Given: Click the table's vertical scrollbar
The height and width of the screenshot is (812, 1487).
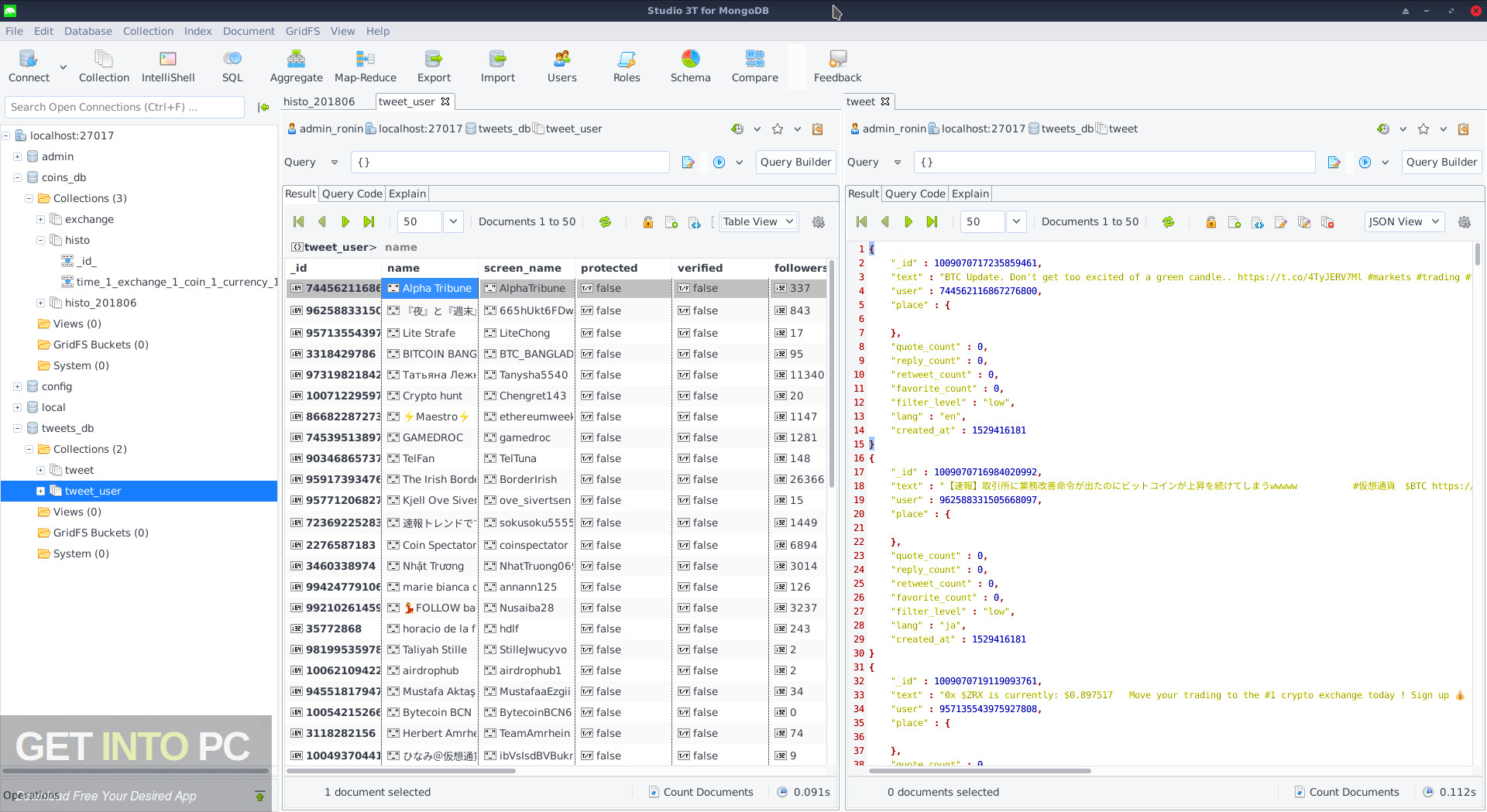Looking at the screenshot, I should 832,375.
